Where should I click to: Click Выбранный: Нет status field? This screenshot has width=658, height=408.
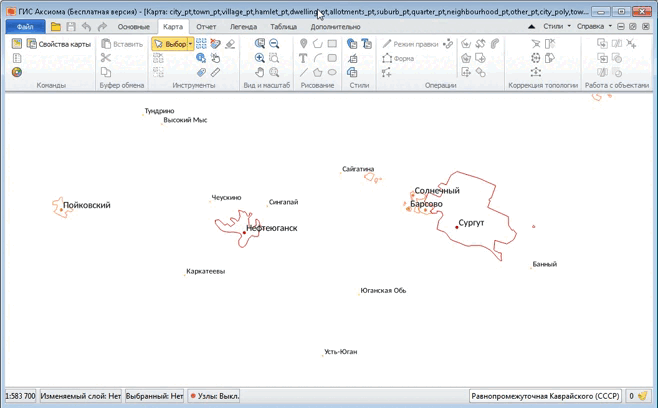point(154,396)
